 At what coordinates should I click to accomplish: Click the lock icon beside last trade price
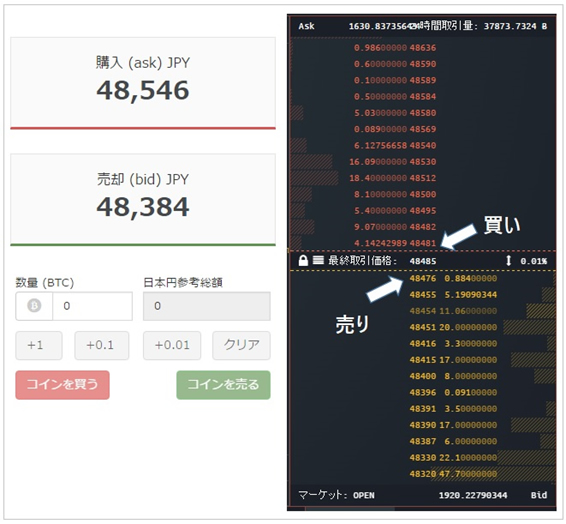(303, 260)
